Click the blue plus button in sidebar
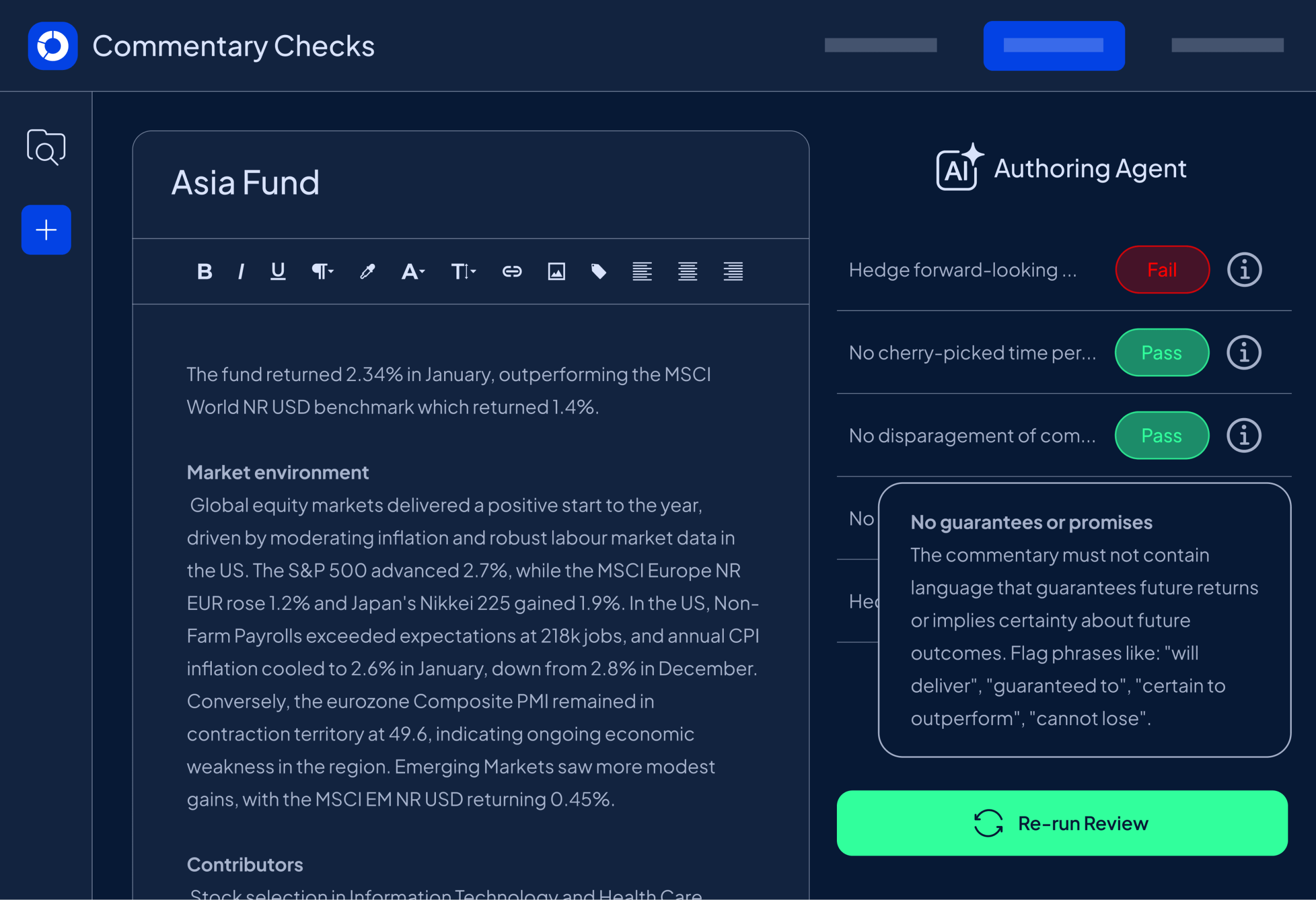The height and width of the screenshot is (900, 1316). 46,230
